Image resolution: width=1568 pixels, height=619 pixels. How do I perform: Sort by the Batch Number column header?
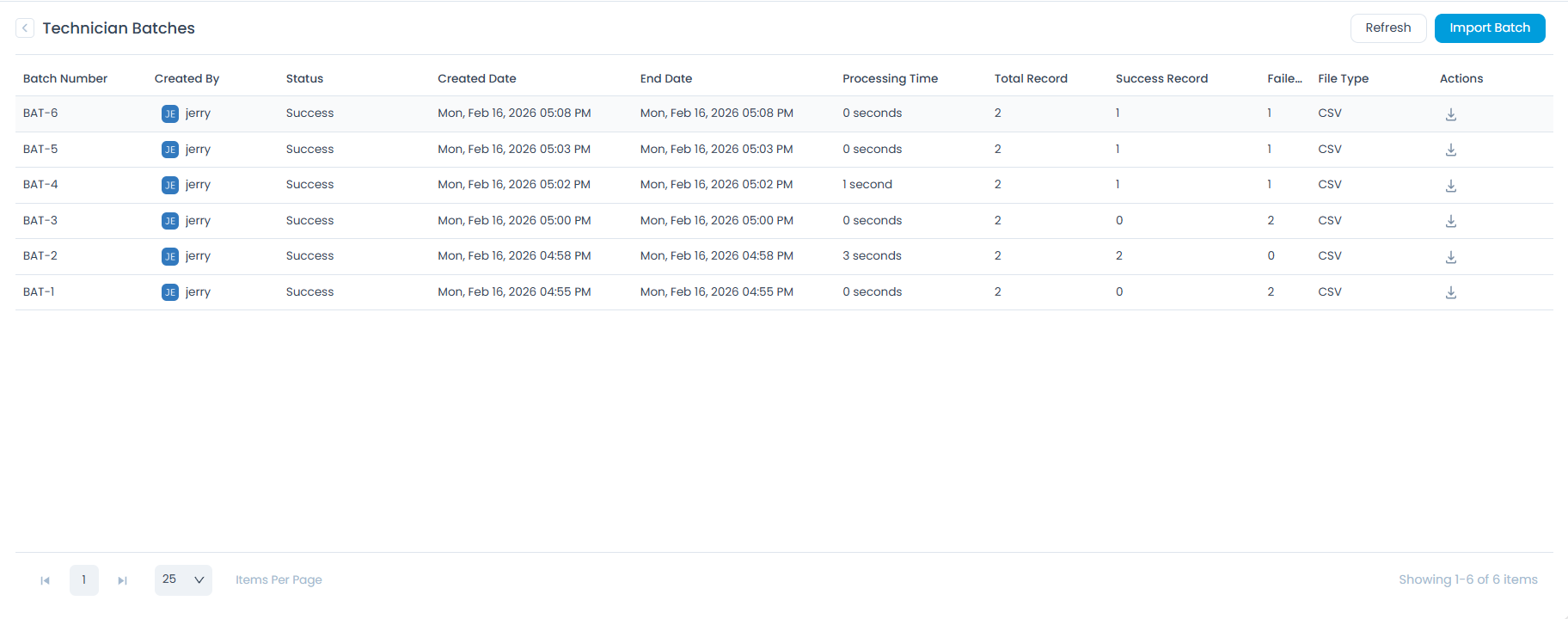[x=65, y=78]
